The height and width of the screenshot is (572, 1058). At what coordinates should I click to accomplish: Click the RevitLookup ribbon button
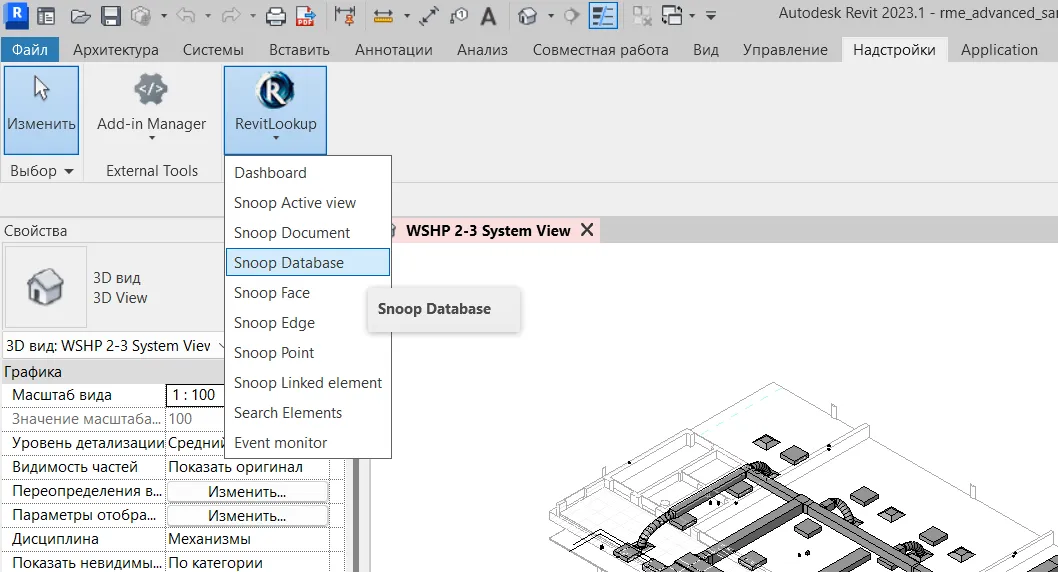[x=275, y=110]
